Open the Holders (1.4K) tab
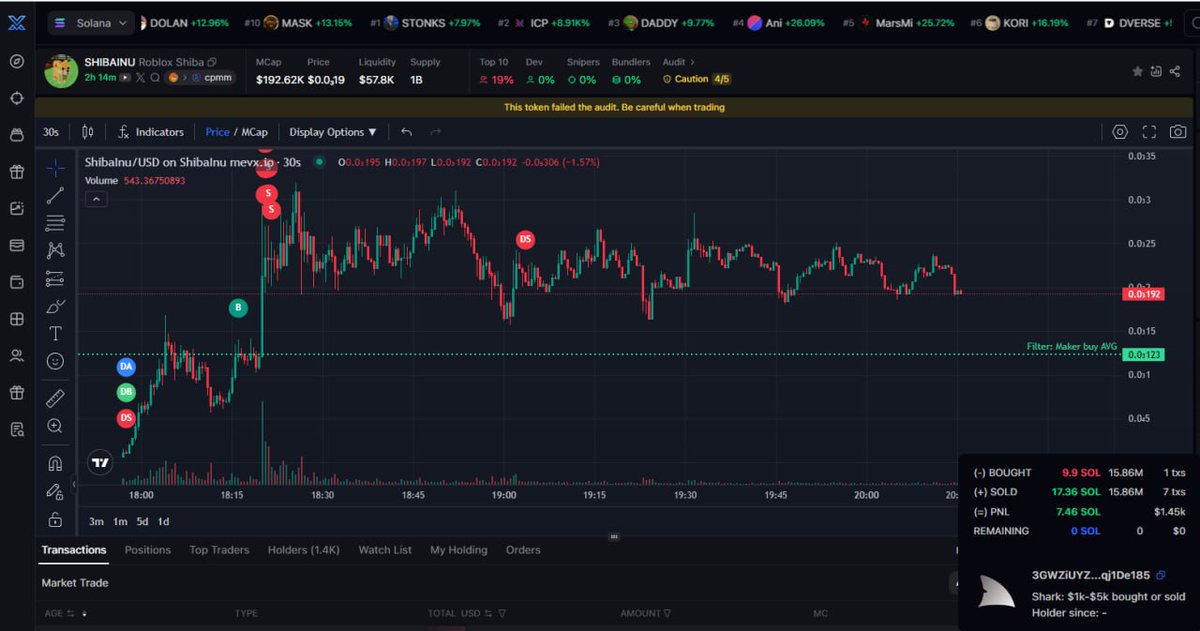This screenshot has width=1200, height=631. [304, 550]
